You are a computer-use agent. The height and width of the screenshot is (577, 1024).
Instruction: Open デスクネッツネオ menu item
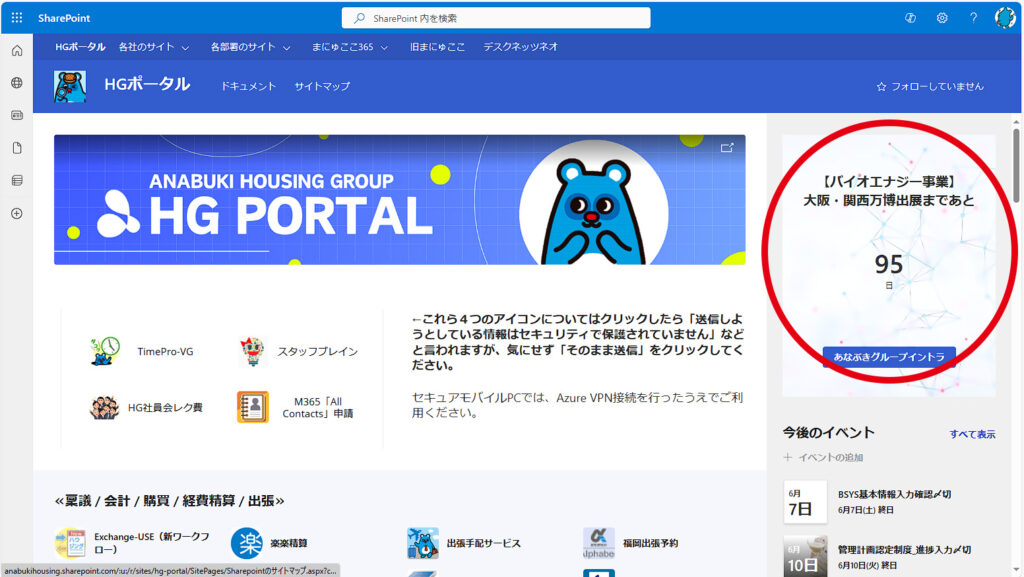click(x=520, y=47)
